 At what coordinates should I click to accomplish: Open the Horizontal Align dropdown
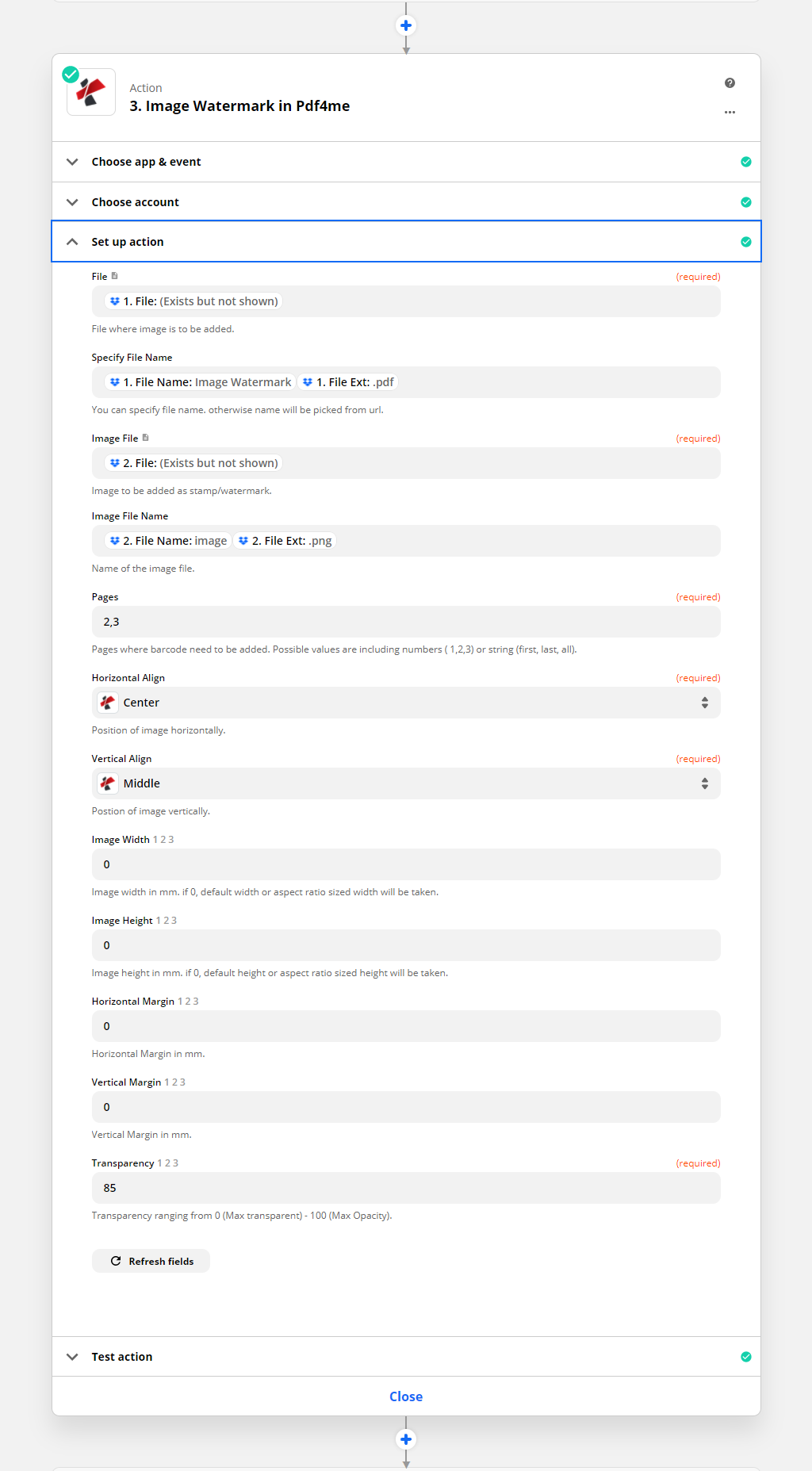point(406,703)
